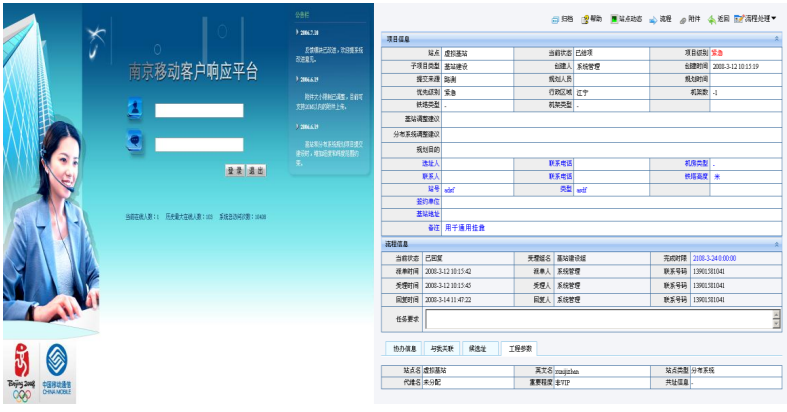Click the green 返回 back arrow

[712, 20]
